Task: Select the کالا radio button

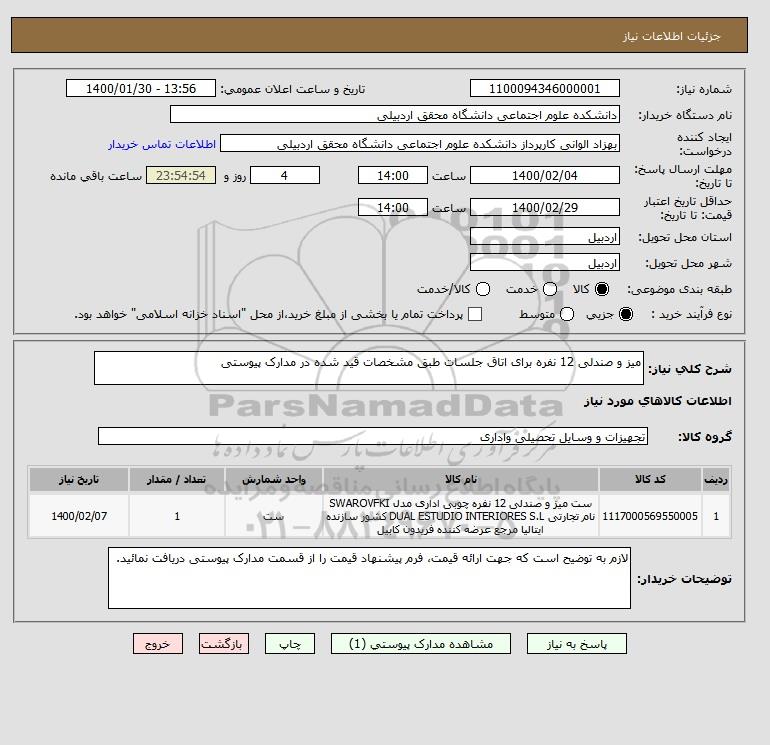Action: pos(602,289)
